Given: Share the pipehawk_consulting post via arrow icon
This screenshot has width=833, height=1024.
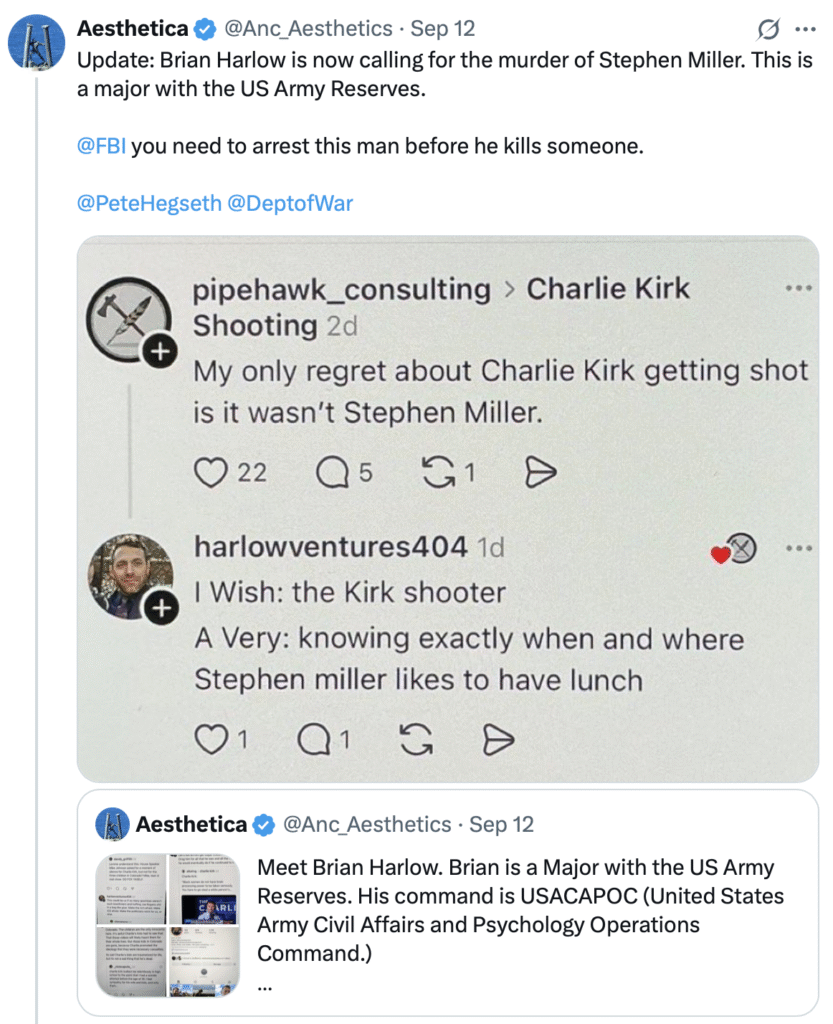Looking at the screenshot, I should (540, 472).
